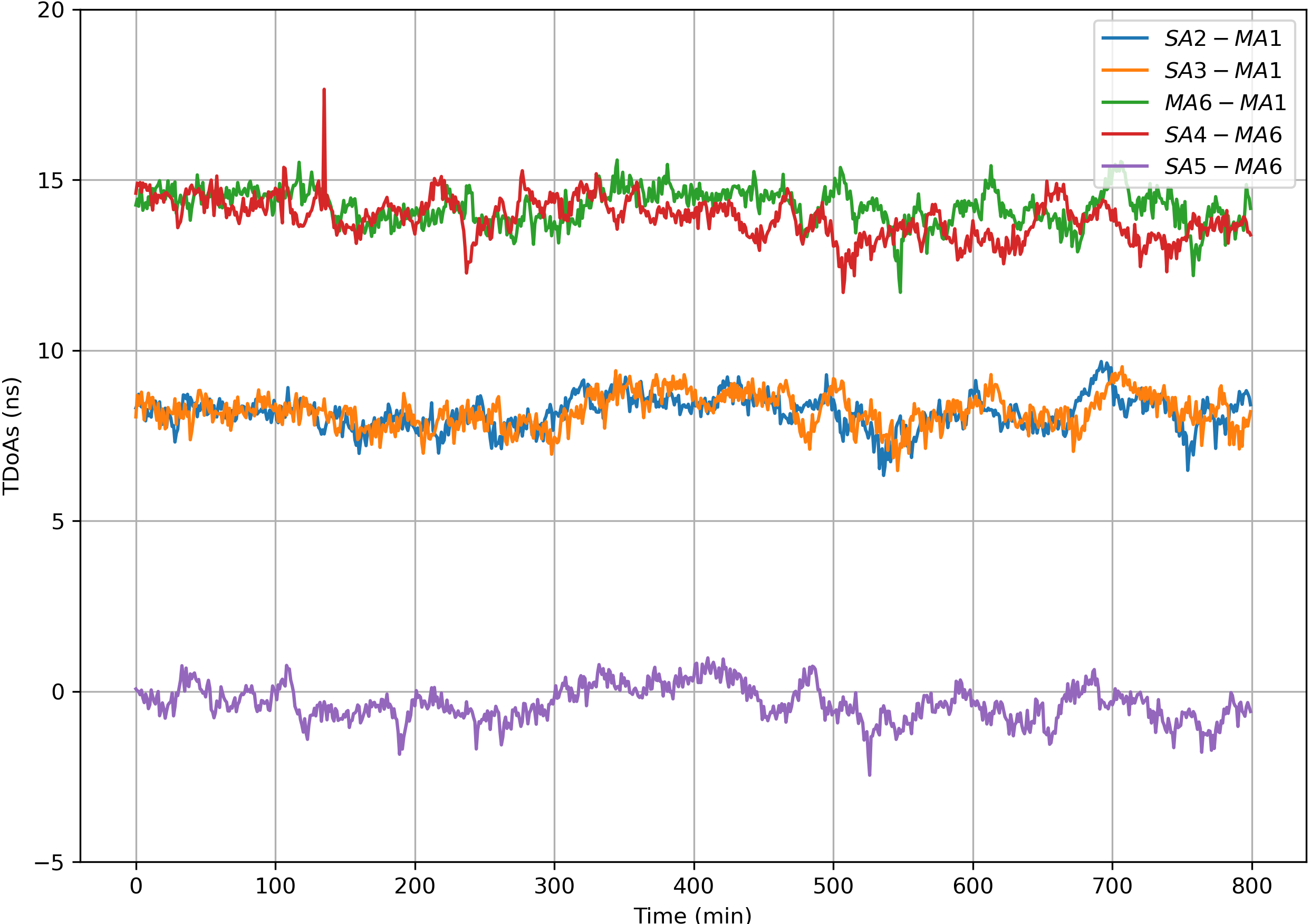
Task: Click the Time (min) x-axis title
Action: point(692,915)
